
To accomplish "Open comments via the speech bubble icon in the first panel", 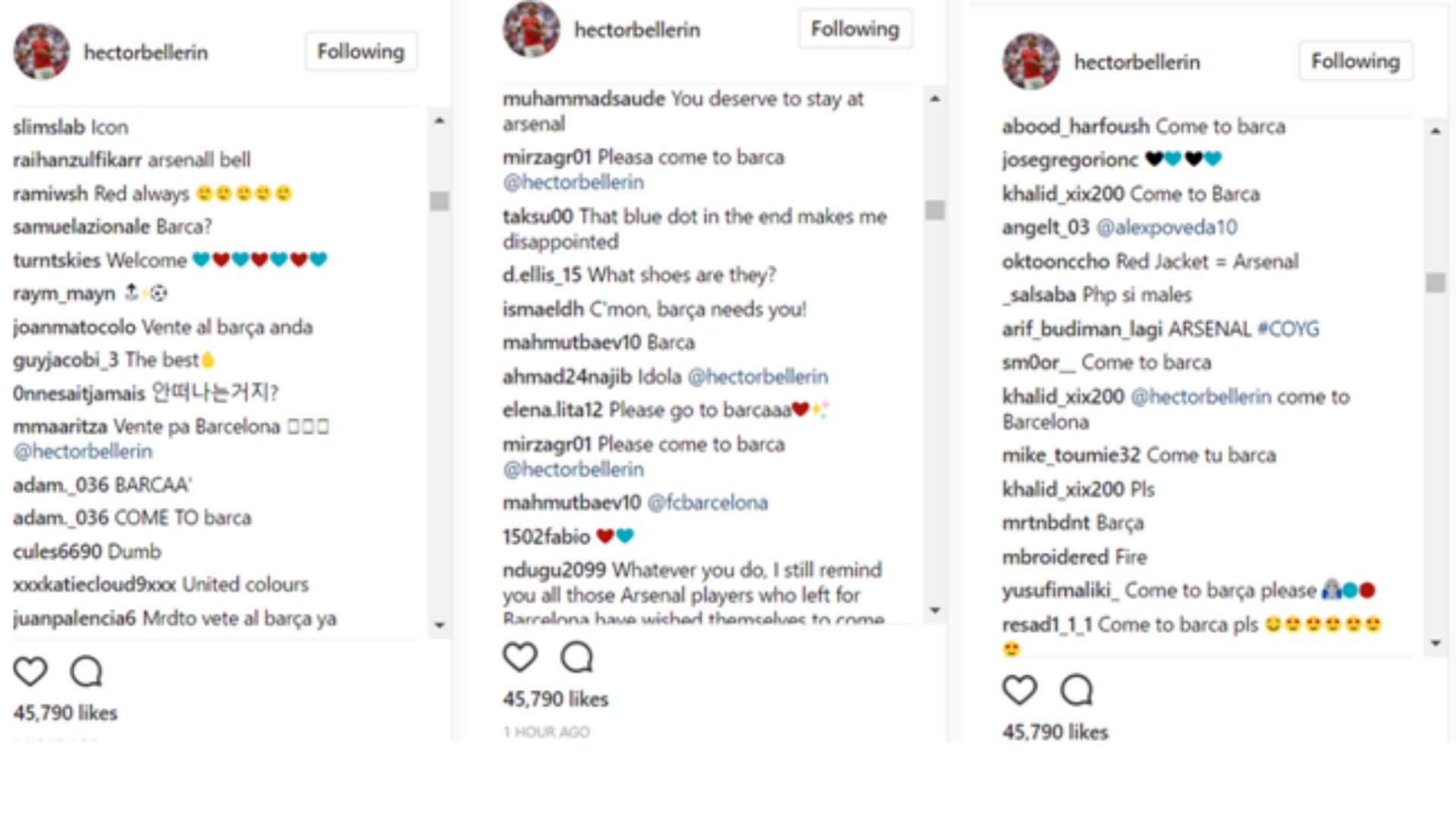I will pyautogui.click(x=86, y=670).
